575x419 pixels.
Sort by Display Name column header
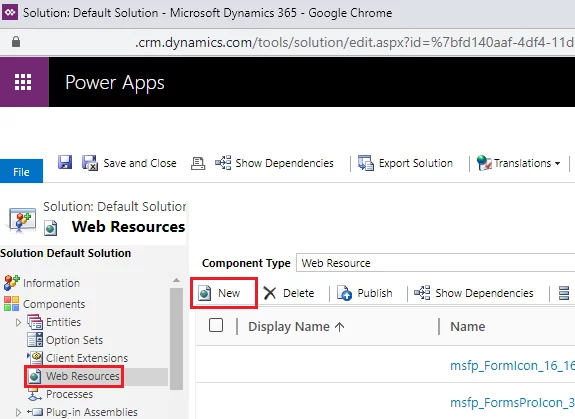click(289, 326)
